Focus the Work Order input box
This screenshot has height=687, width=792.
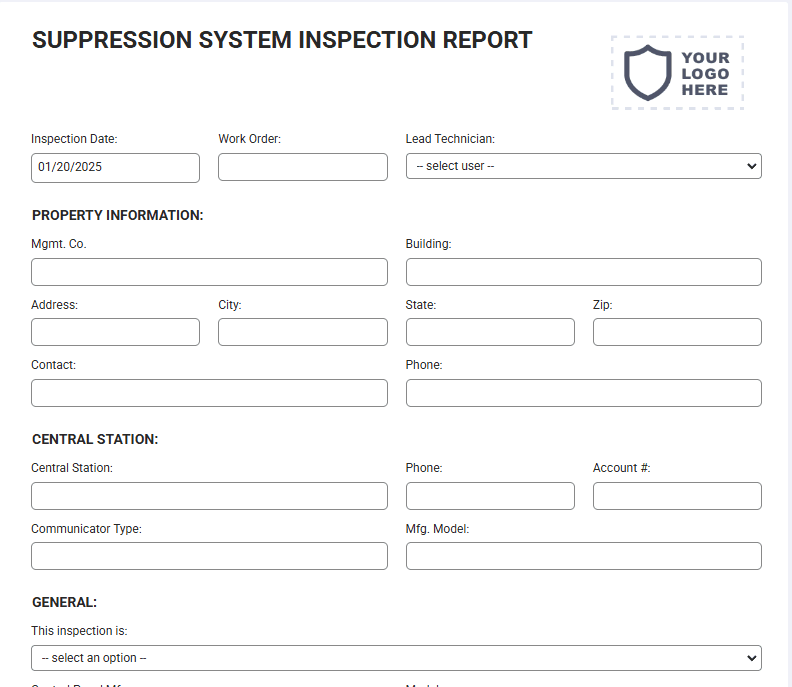pyautogui.click(x=303, y=167)
